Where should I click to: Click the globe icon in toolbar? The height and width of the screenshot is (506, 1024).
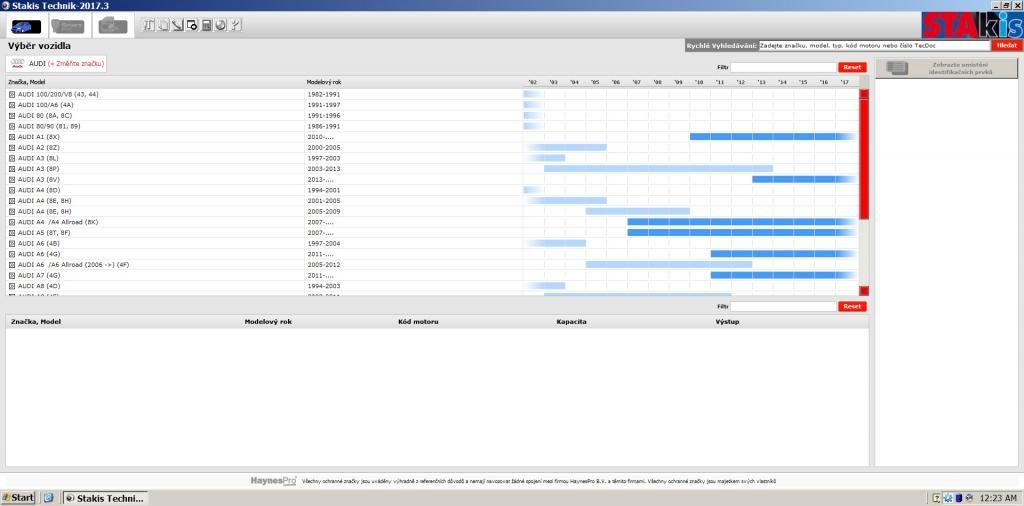tap(220, 25)
